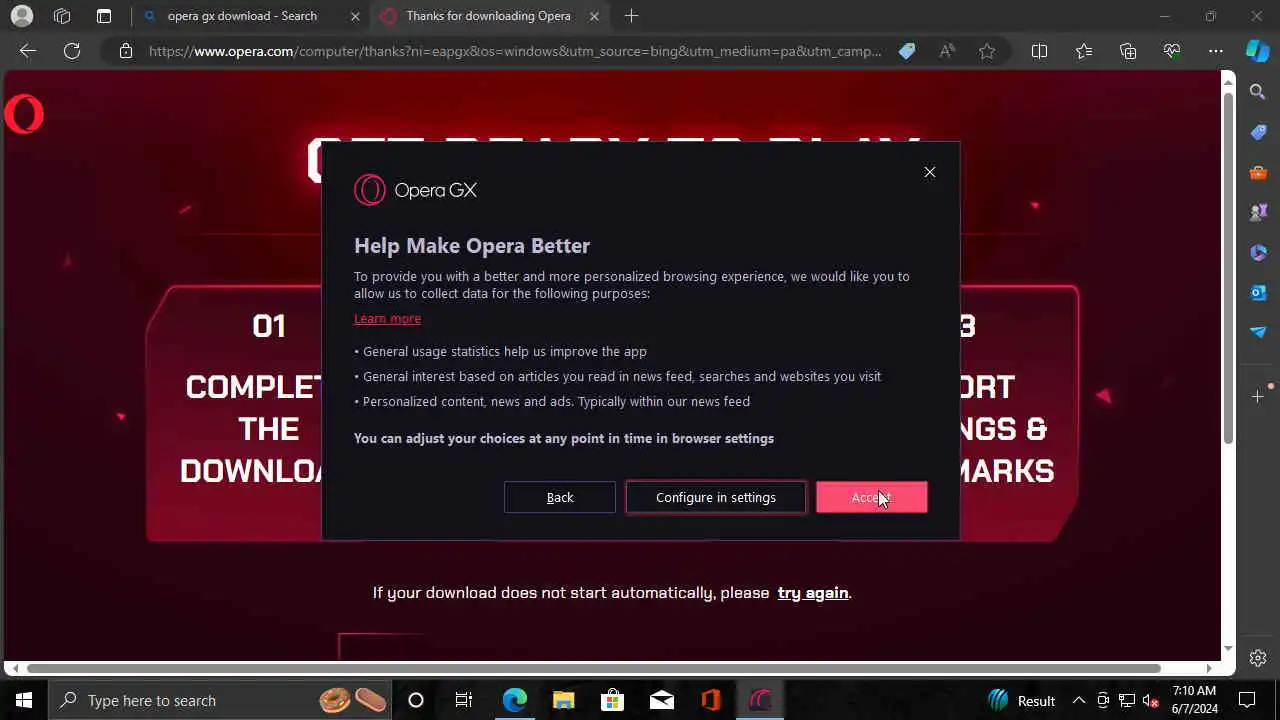Open Edge workspaces icon
The height and width of the screenshot is (720, 1280).
click(62, 16)
